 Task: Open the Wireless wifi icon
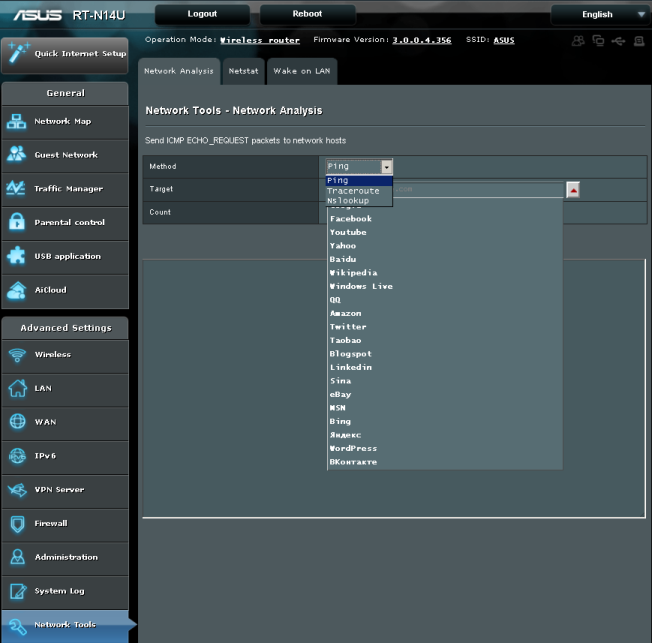17,355
